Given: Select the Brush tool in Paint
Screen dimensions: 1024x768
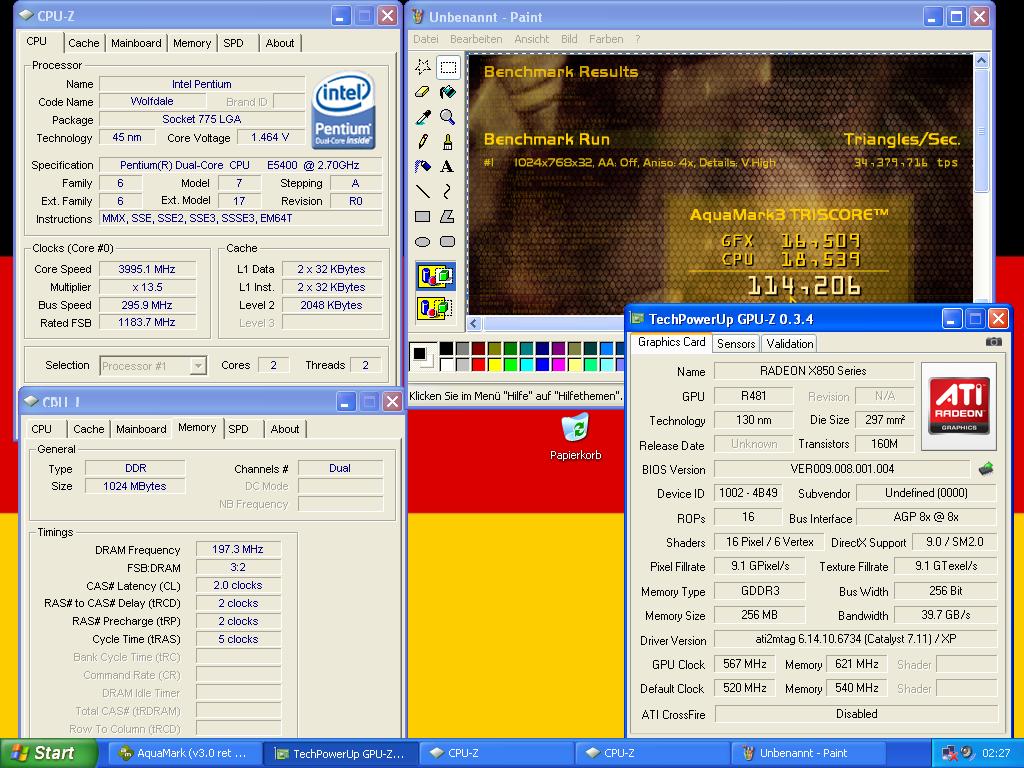Looking at the screenshot, I should (x=448, y=142).
